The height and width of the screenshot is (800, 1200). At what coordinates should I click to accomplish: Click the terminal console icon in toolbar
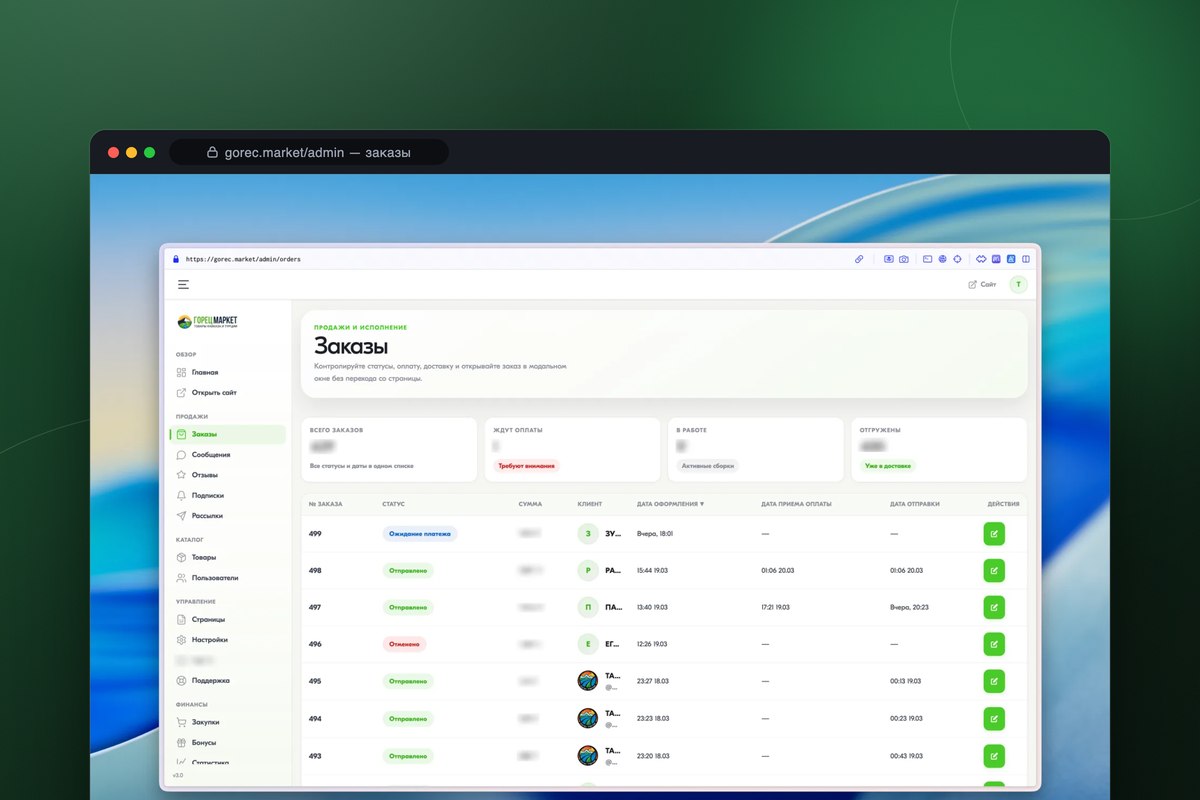[928, 259]
